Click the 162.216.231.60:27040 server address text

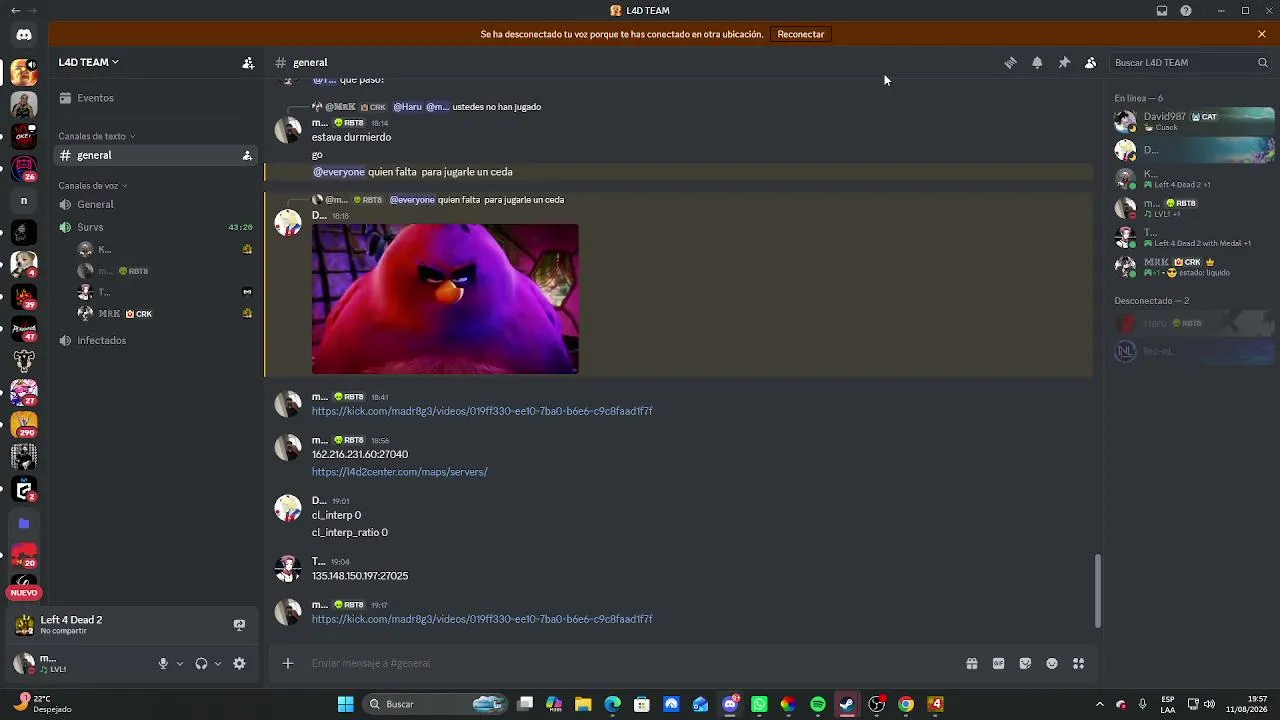[360, 454]
